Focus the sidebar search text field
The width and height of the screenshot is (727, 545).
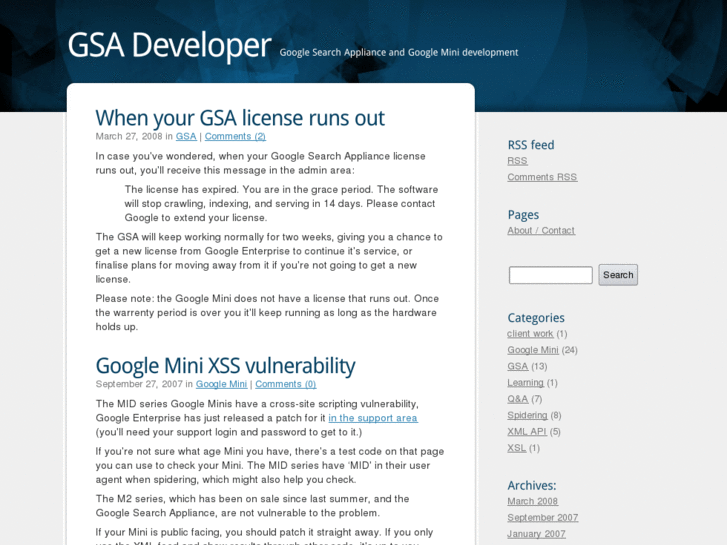(x=550, y=275)
